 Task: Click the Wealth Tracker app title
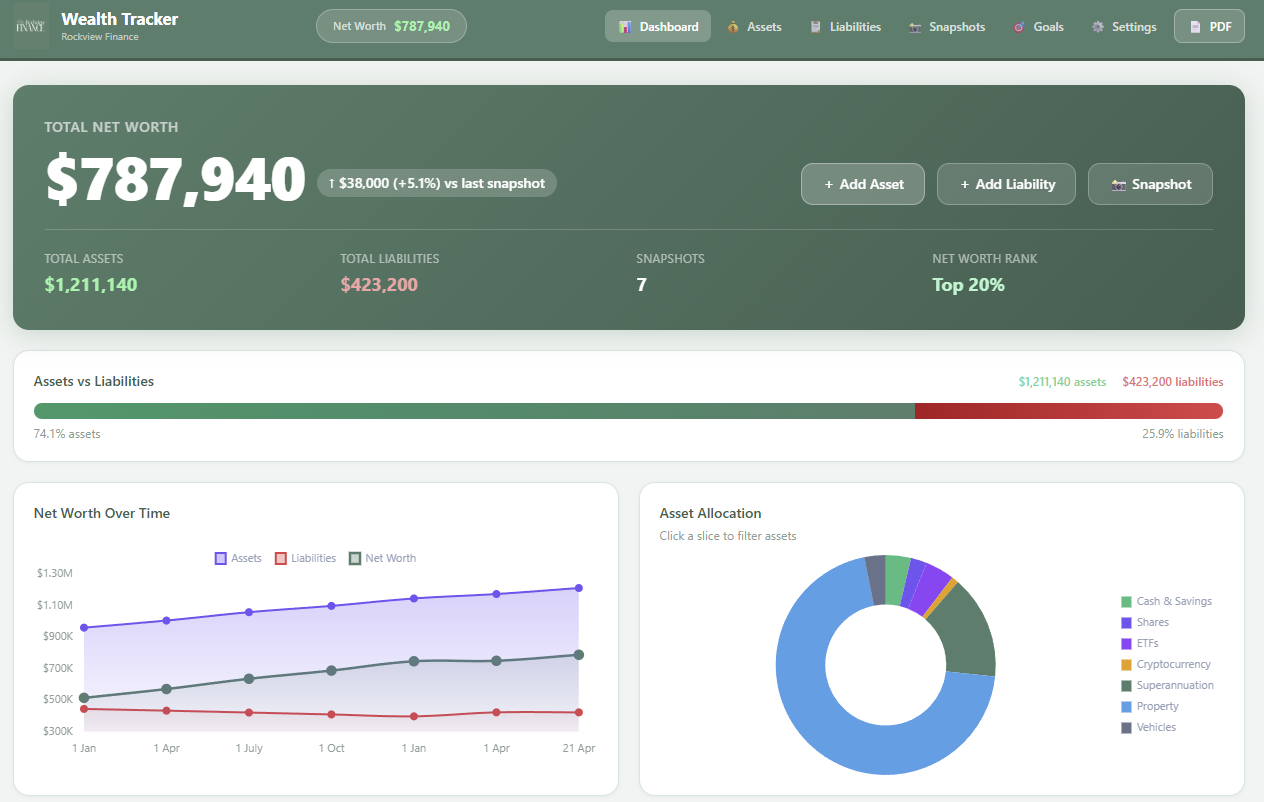pos(120,19)
